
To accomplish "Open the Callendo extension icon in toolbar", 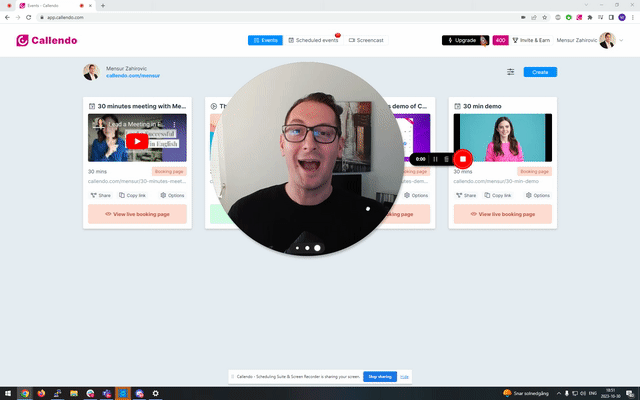I will (x=579, y=17).
